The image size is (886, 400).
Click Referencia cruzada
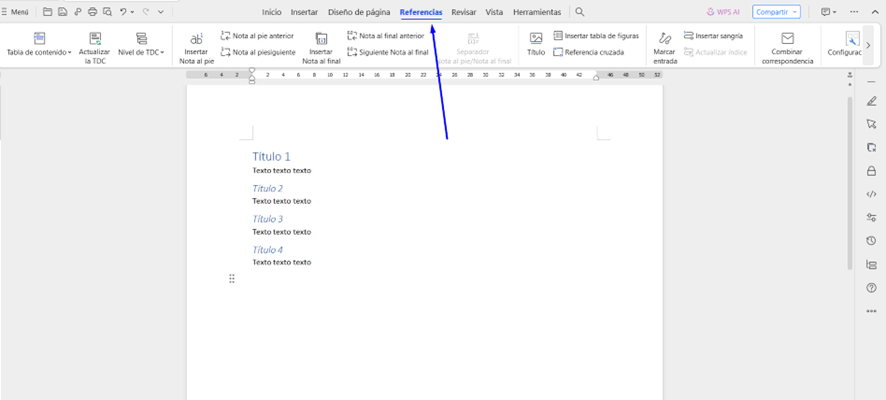pos(588,52)
